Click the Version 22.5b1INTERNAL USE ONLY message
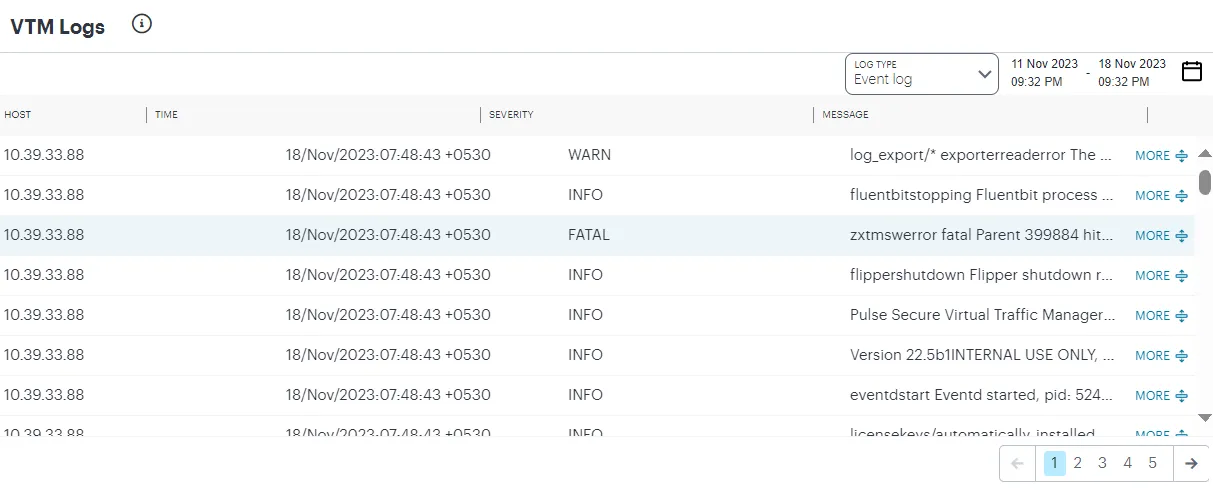Viewport: 1213px width, 490px height. pos(981,356)
